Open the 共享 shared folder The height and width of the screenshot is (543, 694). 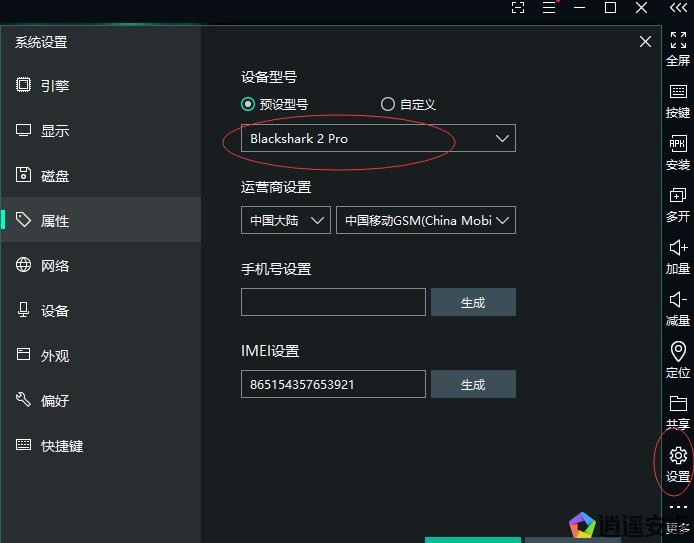678,404
